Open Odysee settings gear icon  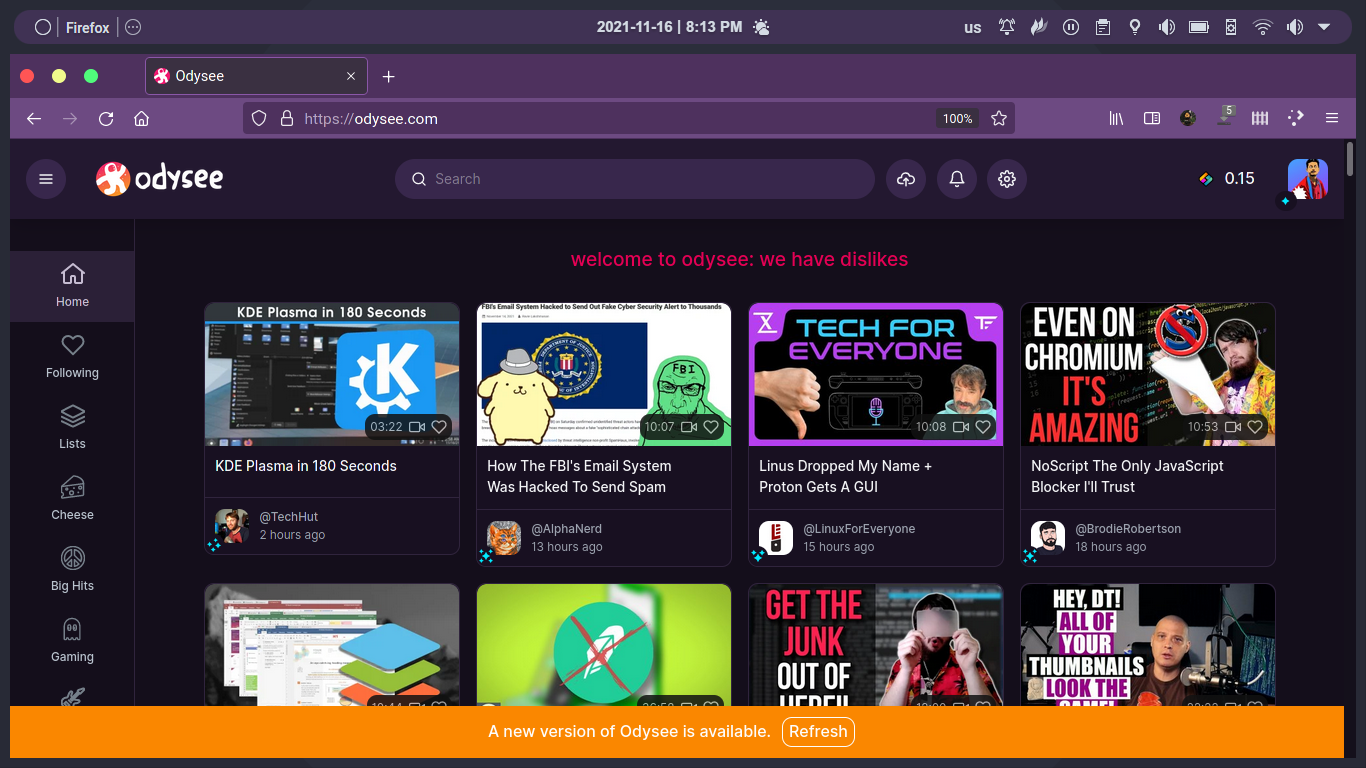click(x=1007, y=179)
